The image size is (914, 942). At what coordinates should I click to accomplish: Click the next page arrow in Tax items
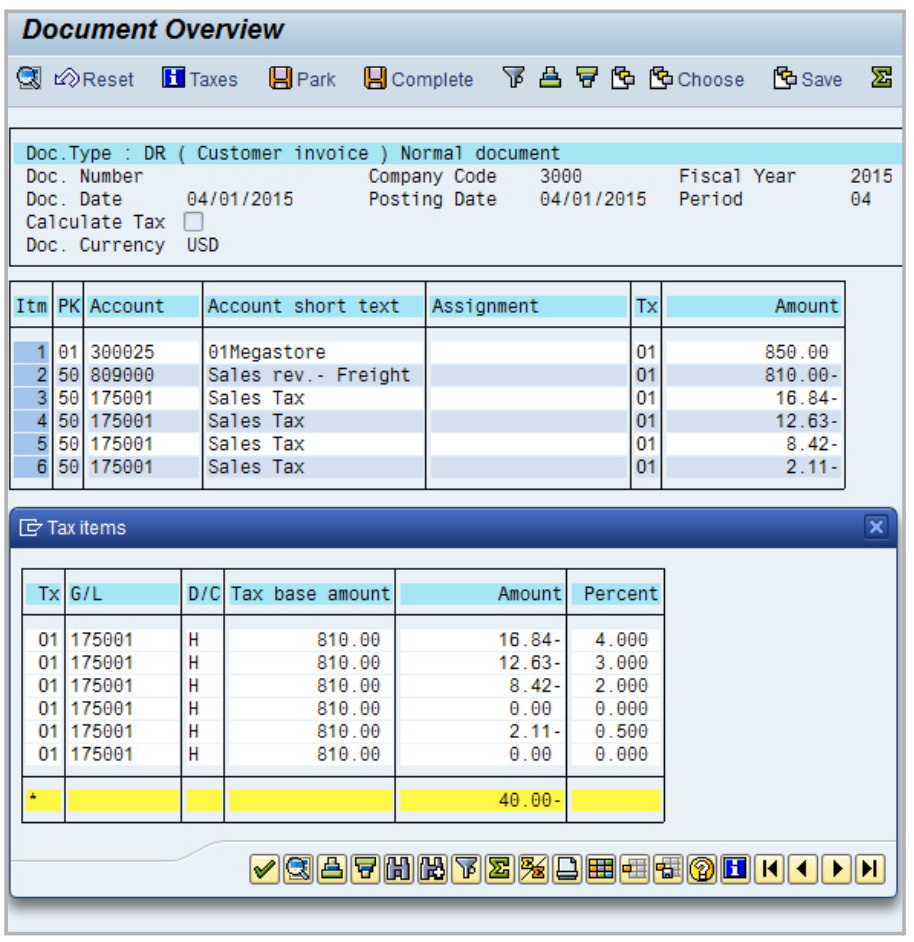pos(837,869)
